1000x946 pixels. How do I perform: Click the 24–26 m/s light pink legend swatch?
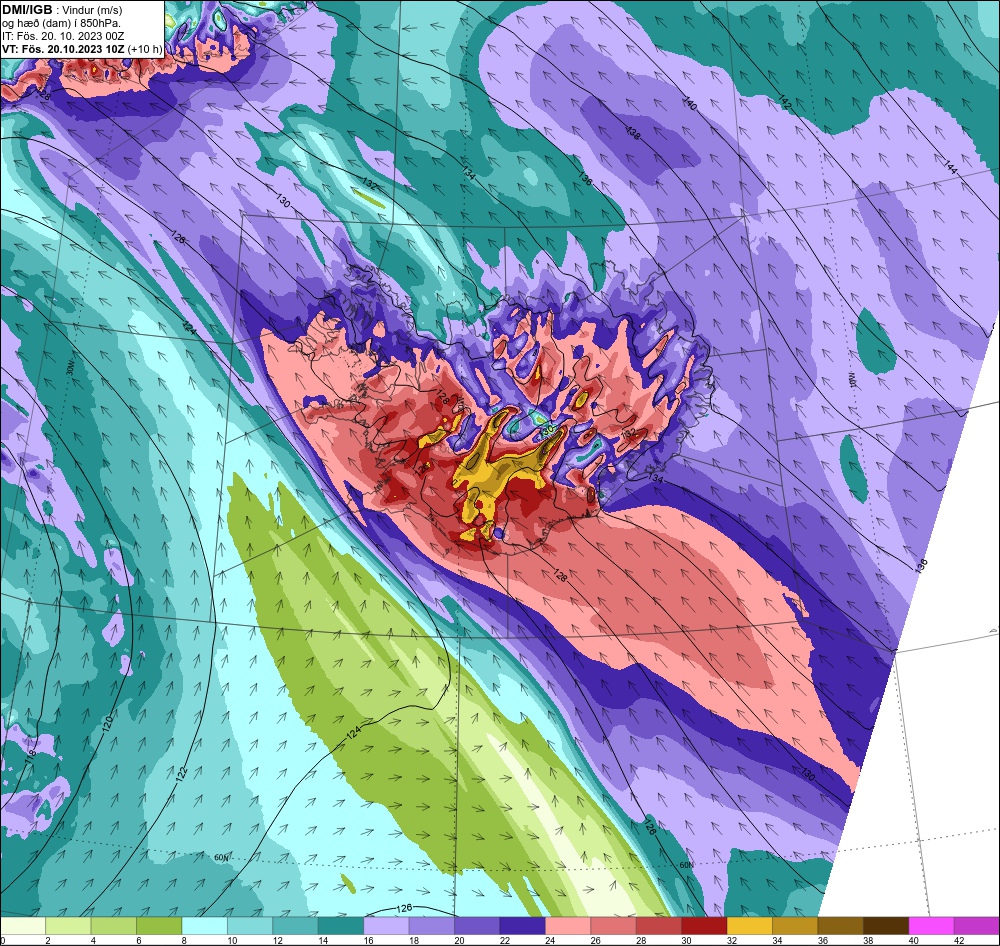[x=568, y=926]
